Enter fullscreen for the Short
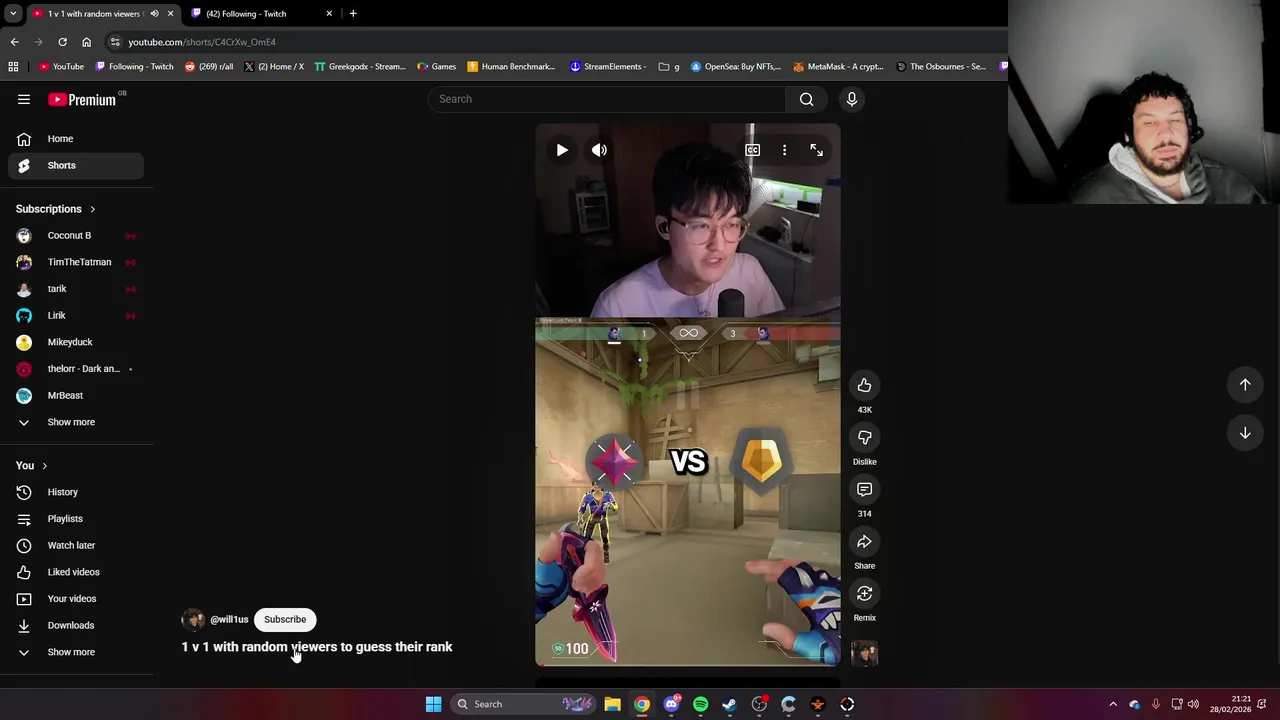The height and width of the screenshot is (720, 1280). (x=816, y=150)
